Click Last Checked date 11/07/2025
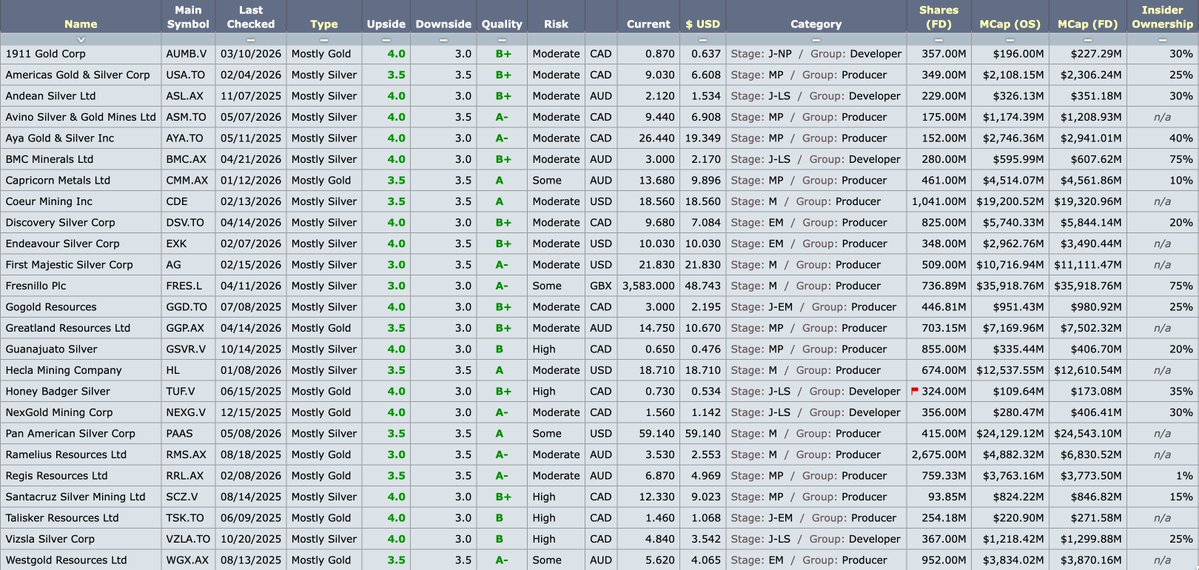Image resolution: width=1199 pixels, height=570 pixels. click(x=251, y=96)
